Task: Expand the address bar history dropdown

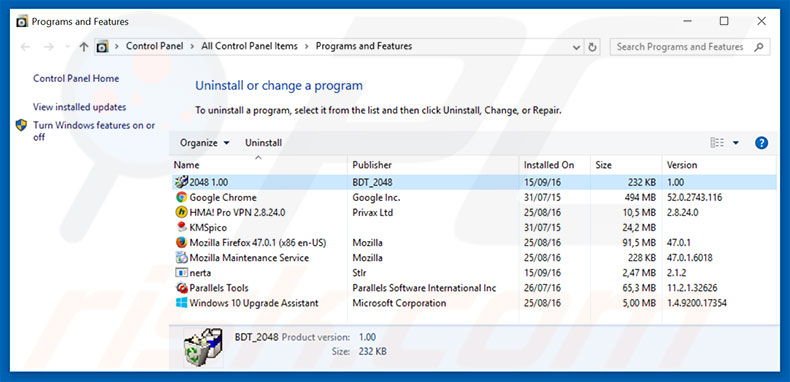Action: 577,47
